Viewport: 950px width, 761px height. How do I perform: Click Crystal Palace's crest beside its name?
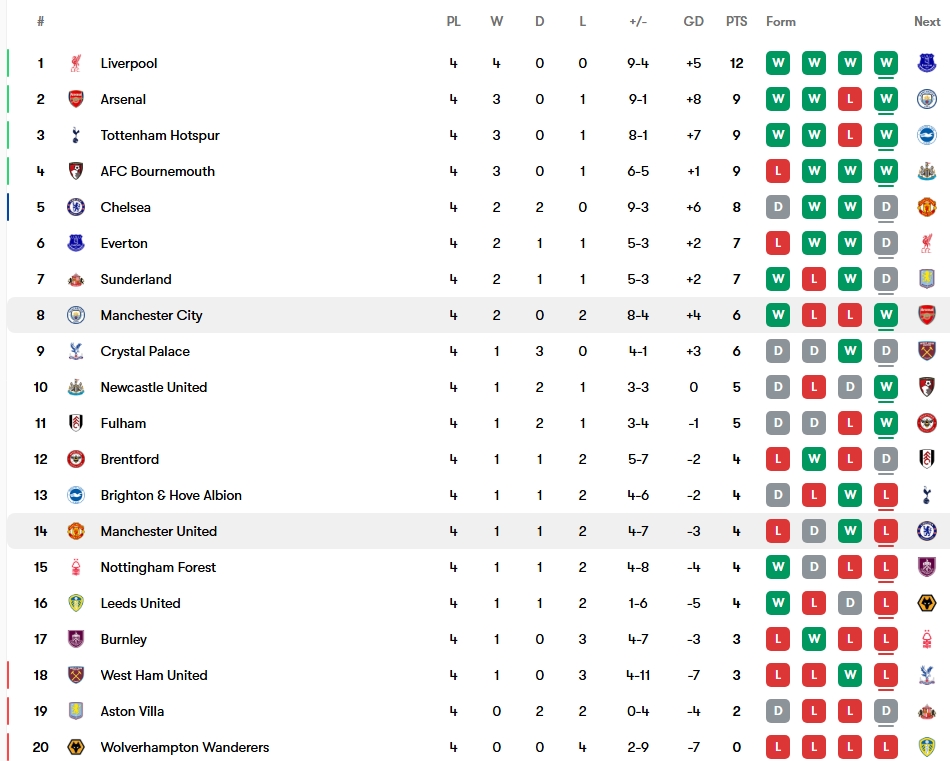pos(76,351)
